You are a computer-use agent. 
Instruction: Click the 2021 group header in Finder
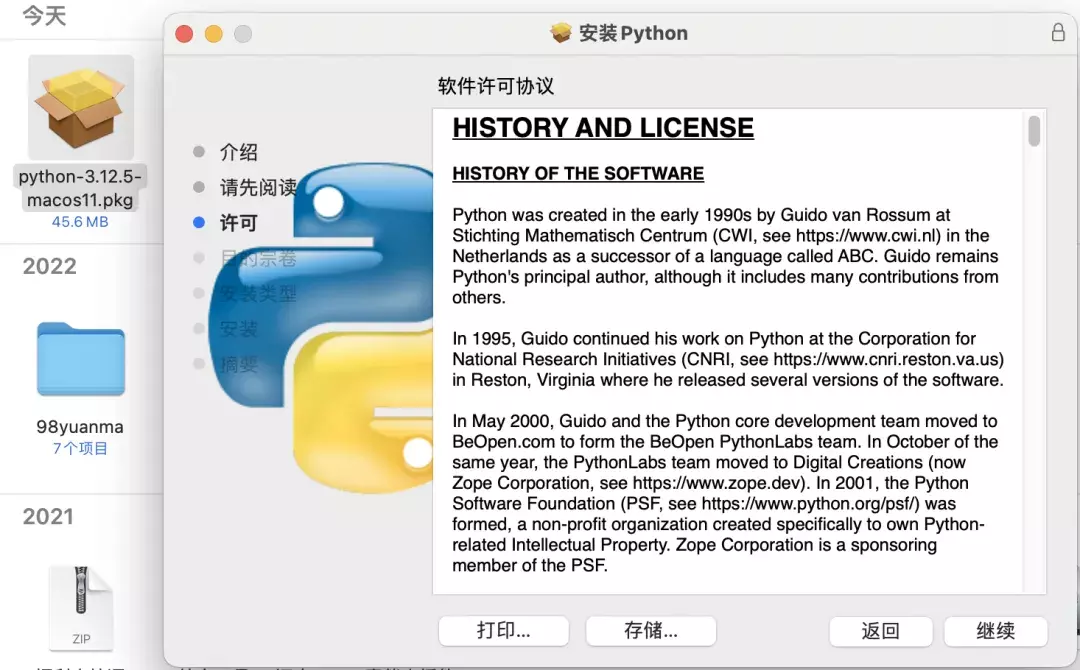48,516
